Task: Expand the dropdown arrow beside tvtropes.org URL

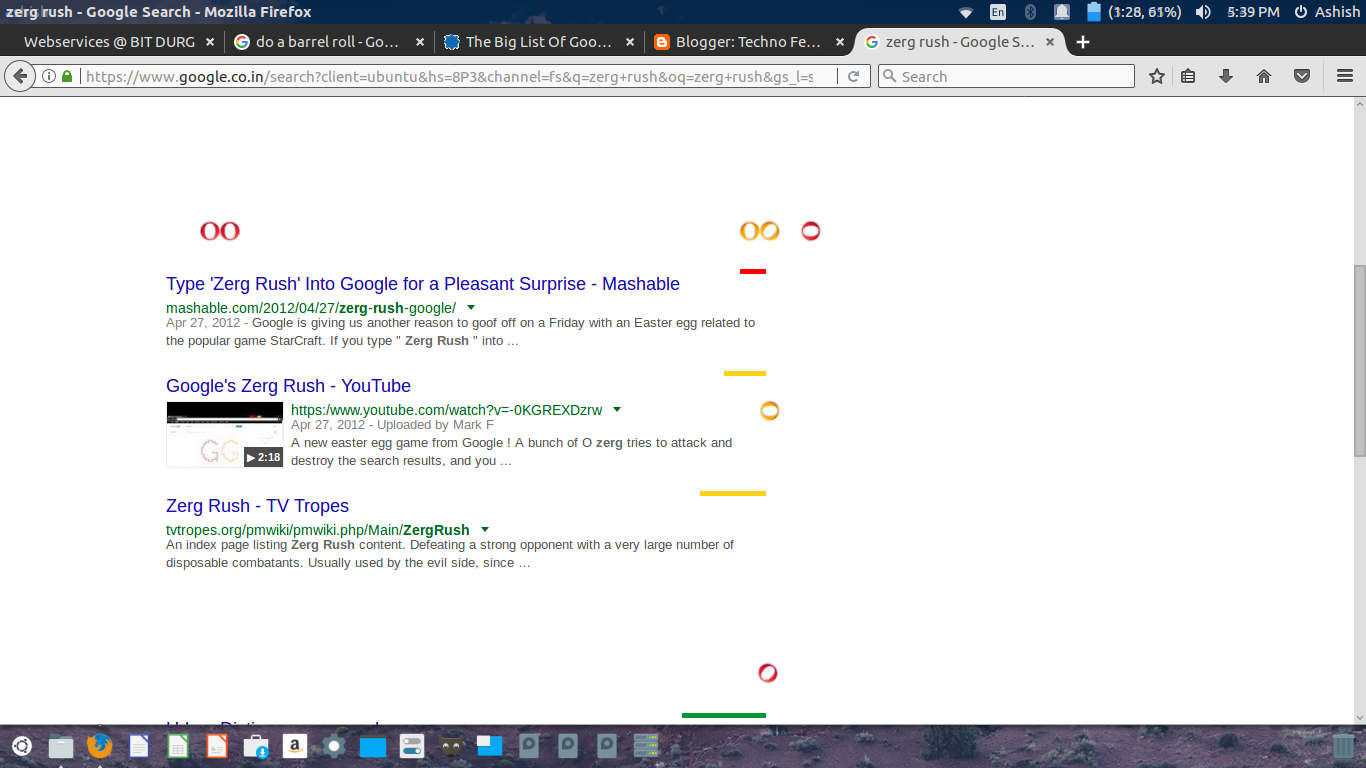Action: [485, 529]
